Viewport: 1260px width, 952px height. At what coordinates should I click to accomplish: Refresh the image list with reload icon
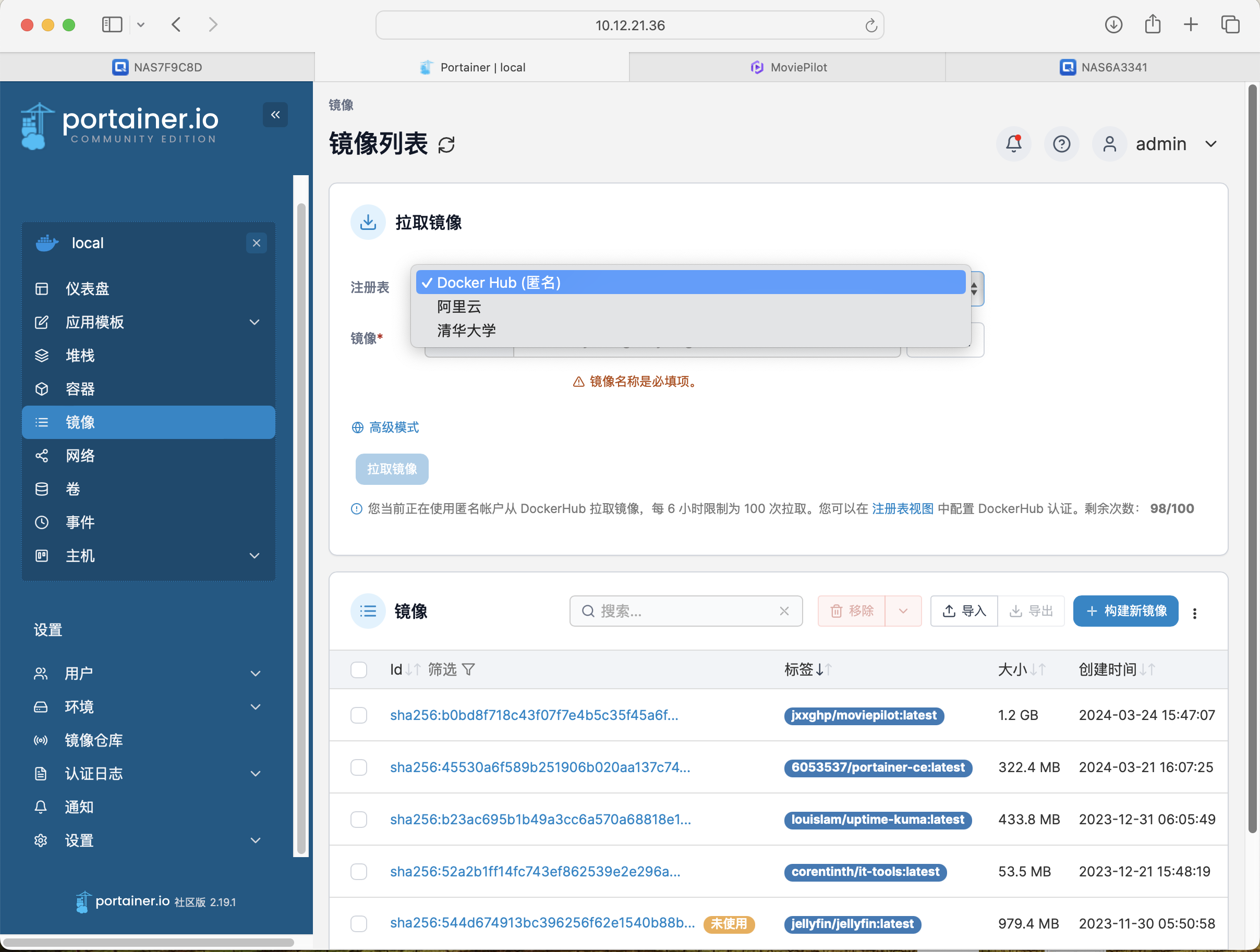[x=446, y=144]
